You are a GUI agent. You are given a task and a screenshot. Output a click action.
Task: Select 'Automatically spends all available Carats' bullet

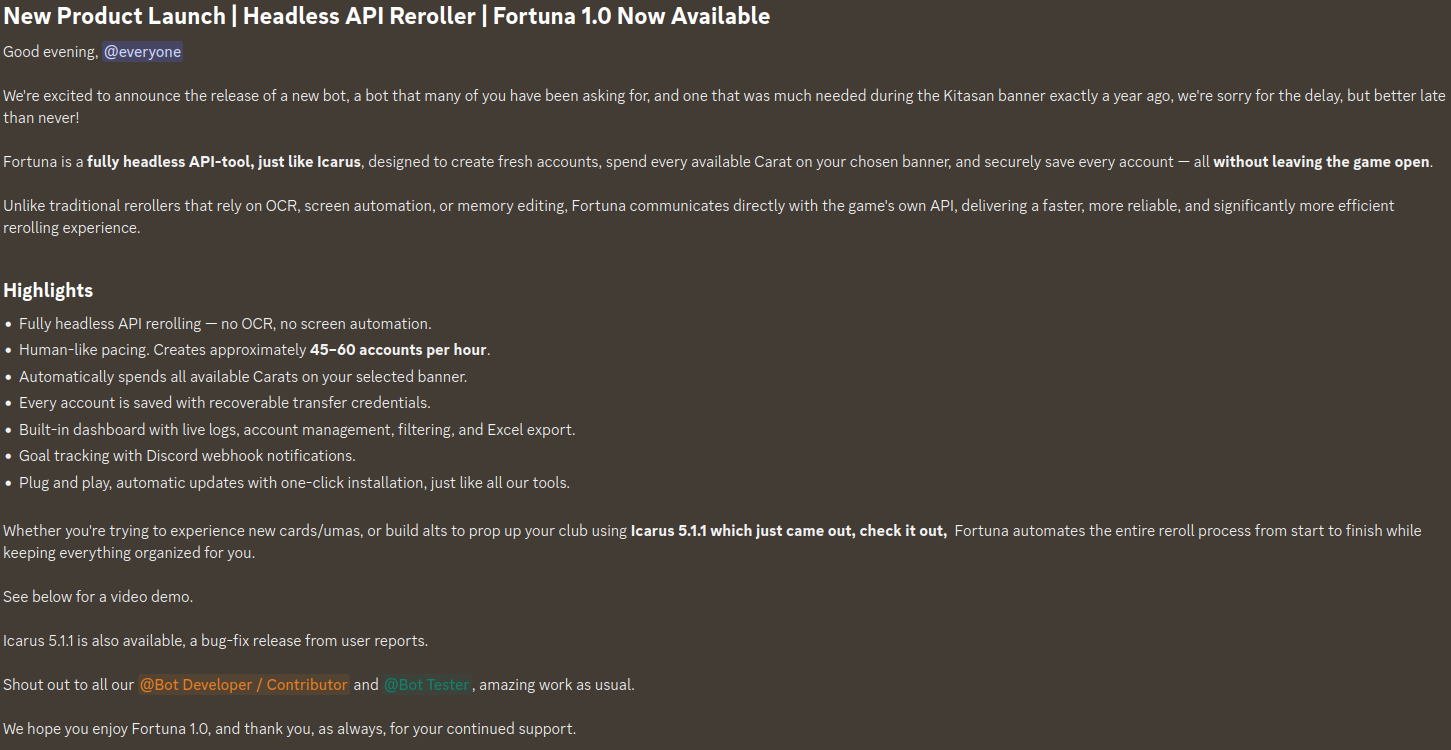243,377
